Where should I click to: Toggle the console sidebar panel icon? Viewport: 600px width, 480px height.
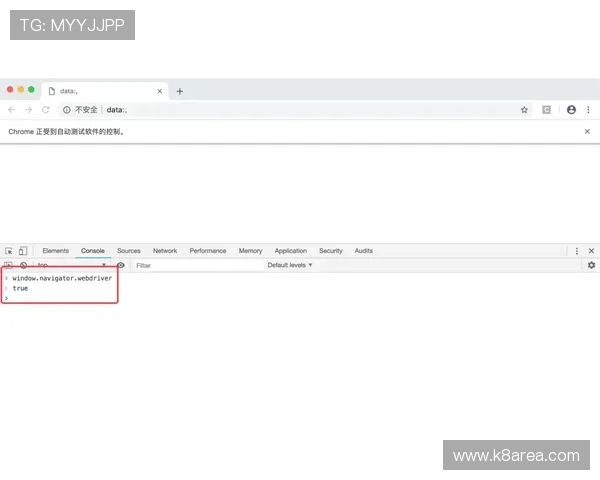[9, 266]
